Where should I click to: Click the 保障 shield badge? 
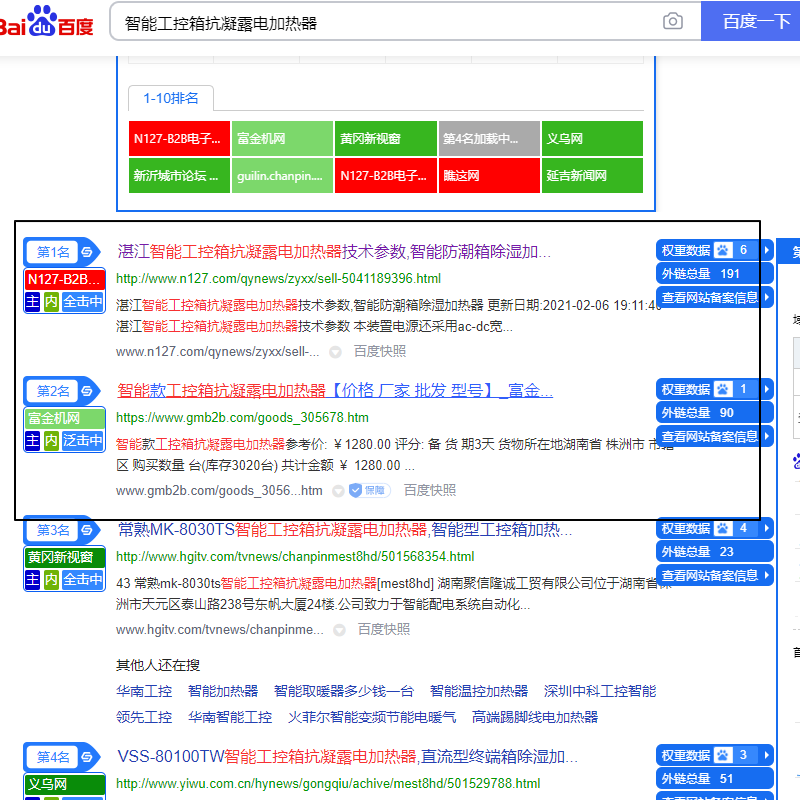(370, 490)
